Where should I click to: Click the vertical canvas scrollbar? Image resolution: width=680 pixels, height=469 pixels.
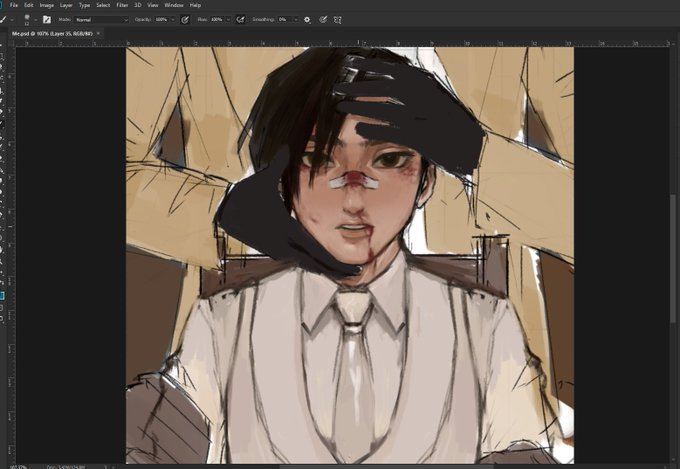pyautogui.click(x=673, y=258)
